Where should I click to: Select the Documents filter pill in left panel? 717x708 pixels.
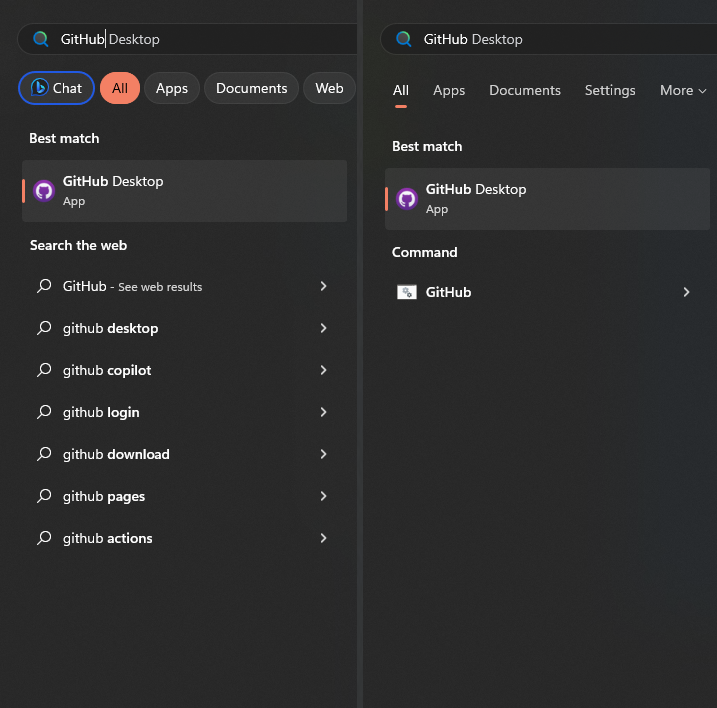click(x=251, y=88)
